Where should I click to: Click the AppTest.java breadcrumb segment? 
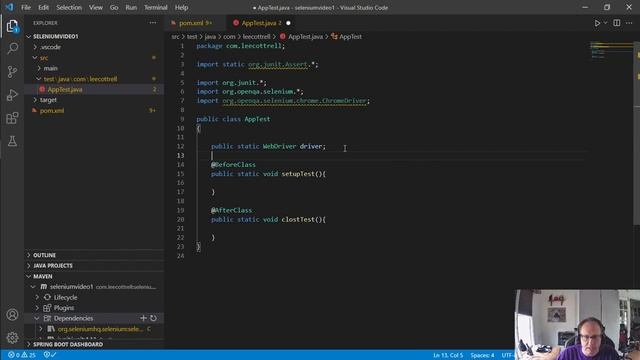(302, 37)
